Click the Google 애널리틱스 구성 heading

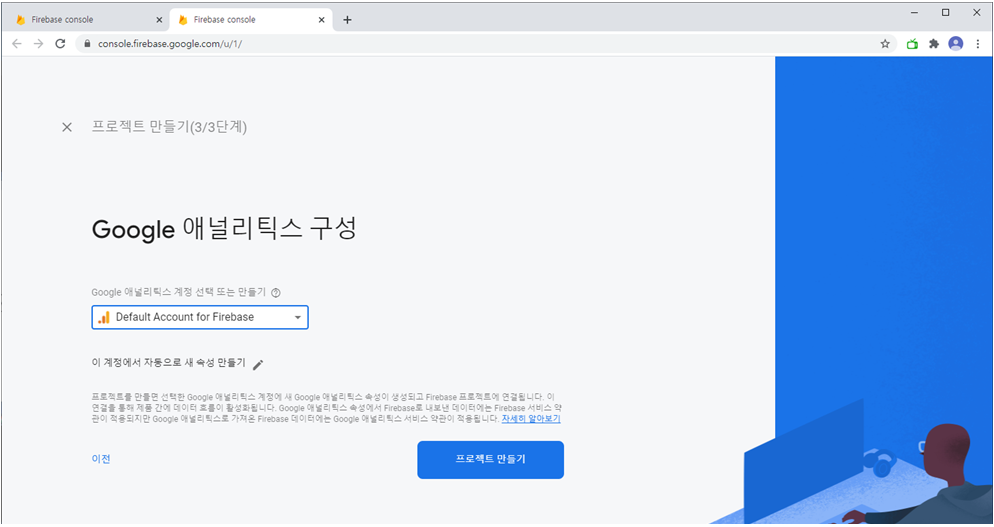pos(224,229)
